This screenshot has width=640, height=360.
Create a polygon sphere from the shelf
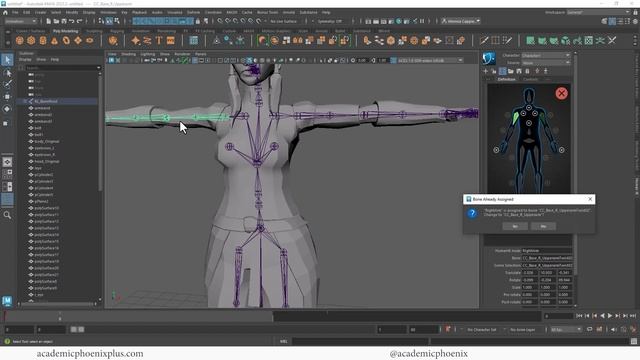[x=20, y=40]
